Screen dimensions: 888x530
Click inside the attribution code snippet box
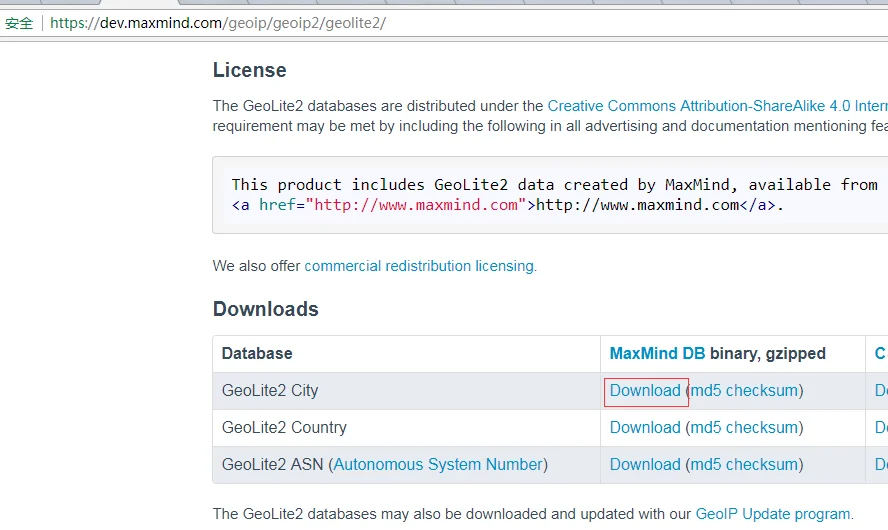pyautogui.click(x=550, y=195)
